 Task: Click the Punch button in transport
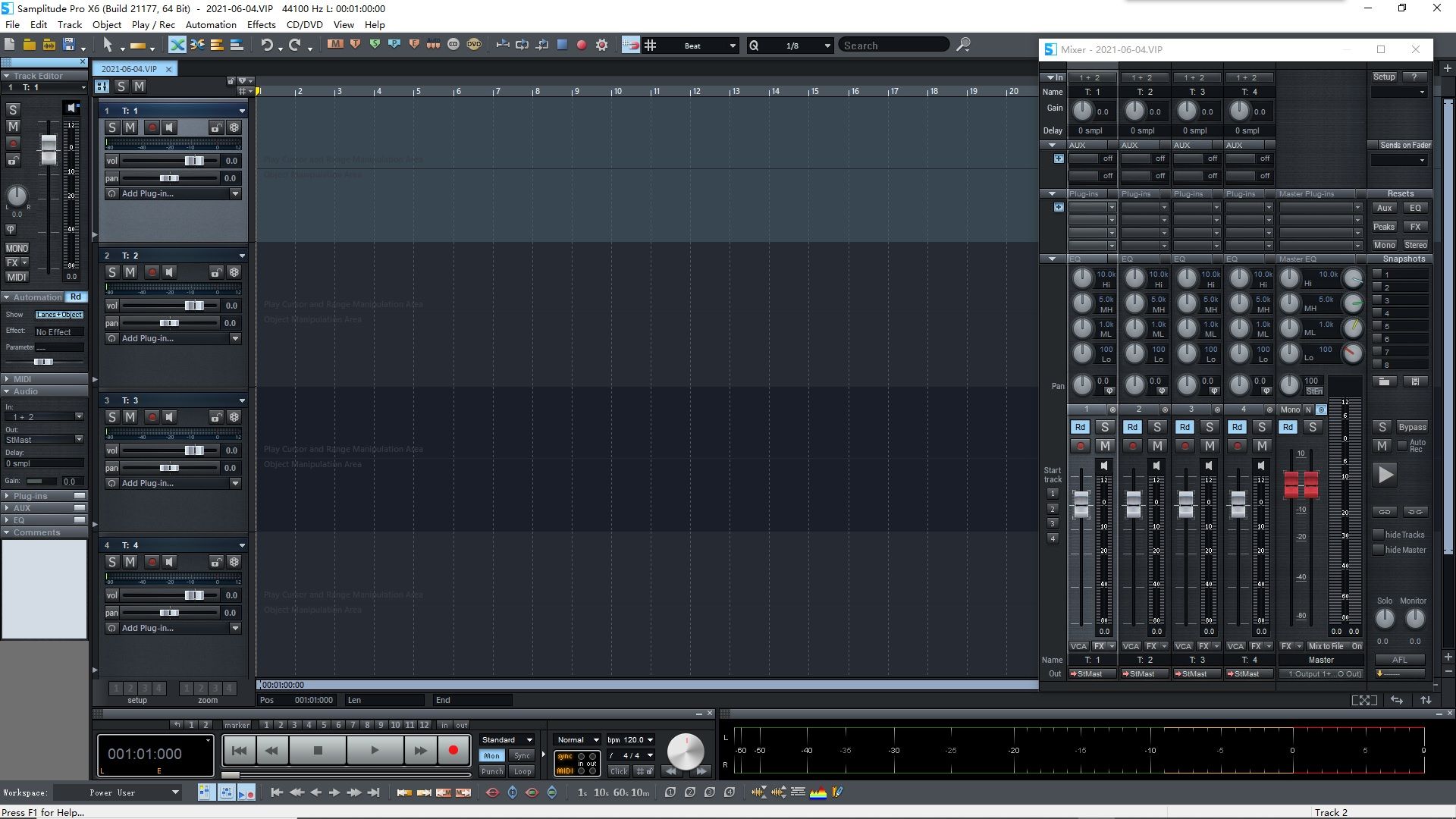coord(491,771)
